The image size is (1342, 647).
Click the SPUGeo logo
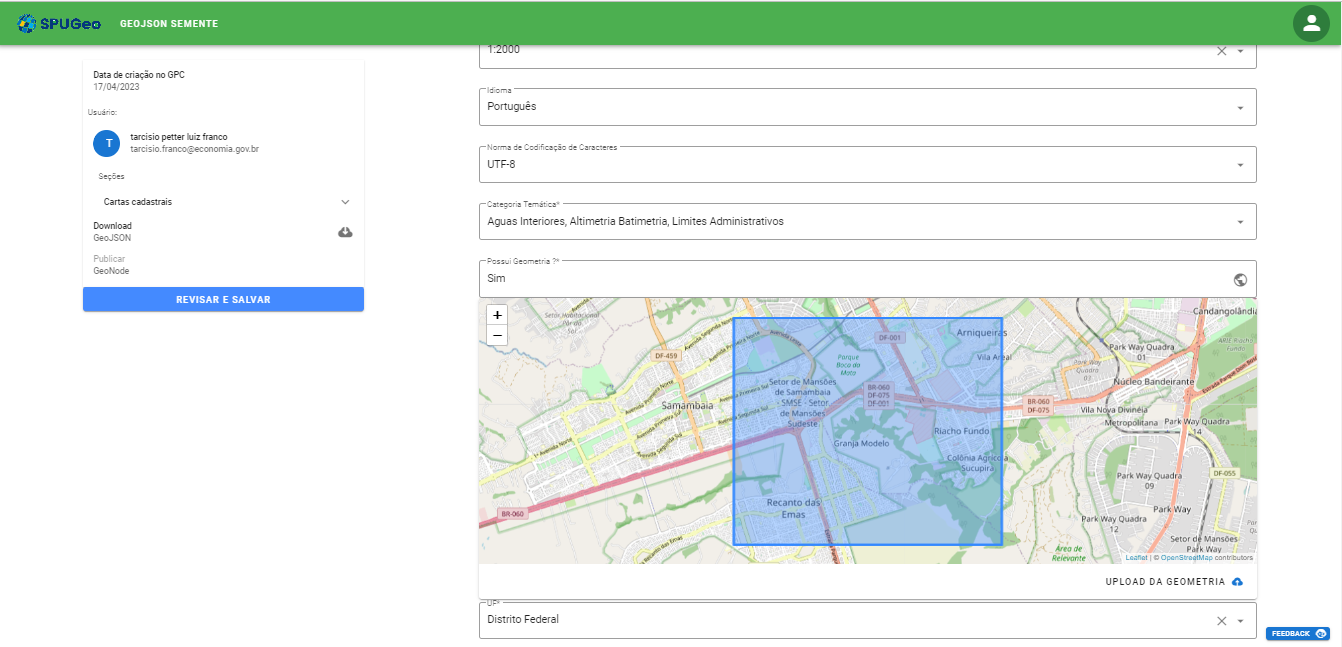point(59,23)
